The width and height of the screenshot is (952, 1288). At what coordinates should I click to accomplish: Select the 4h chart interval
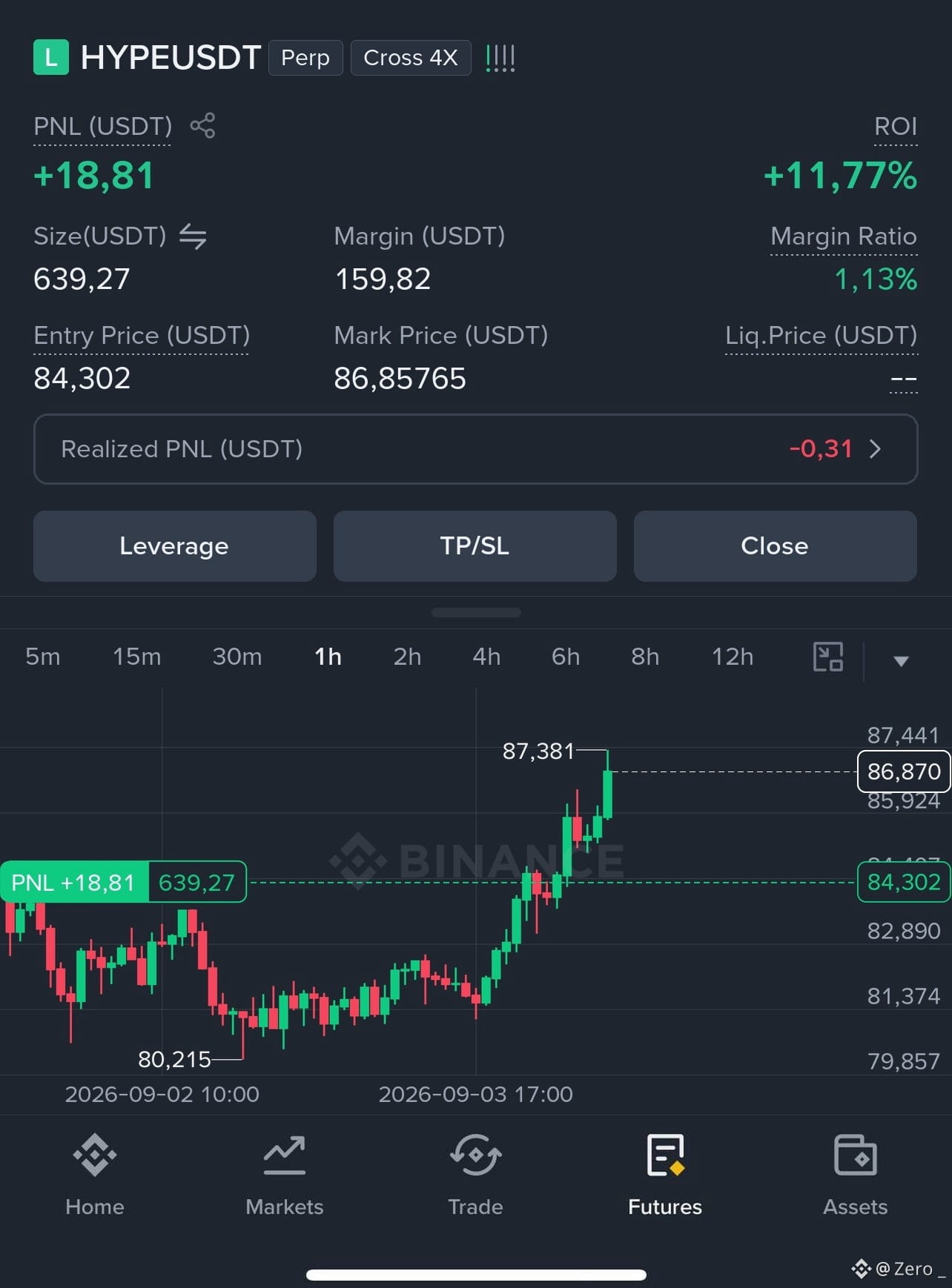486,657
